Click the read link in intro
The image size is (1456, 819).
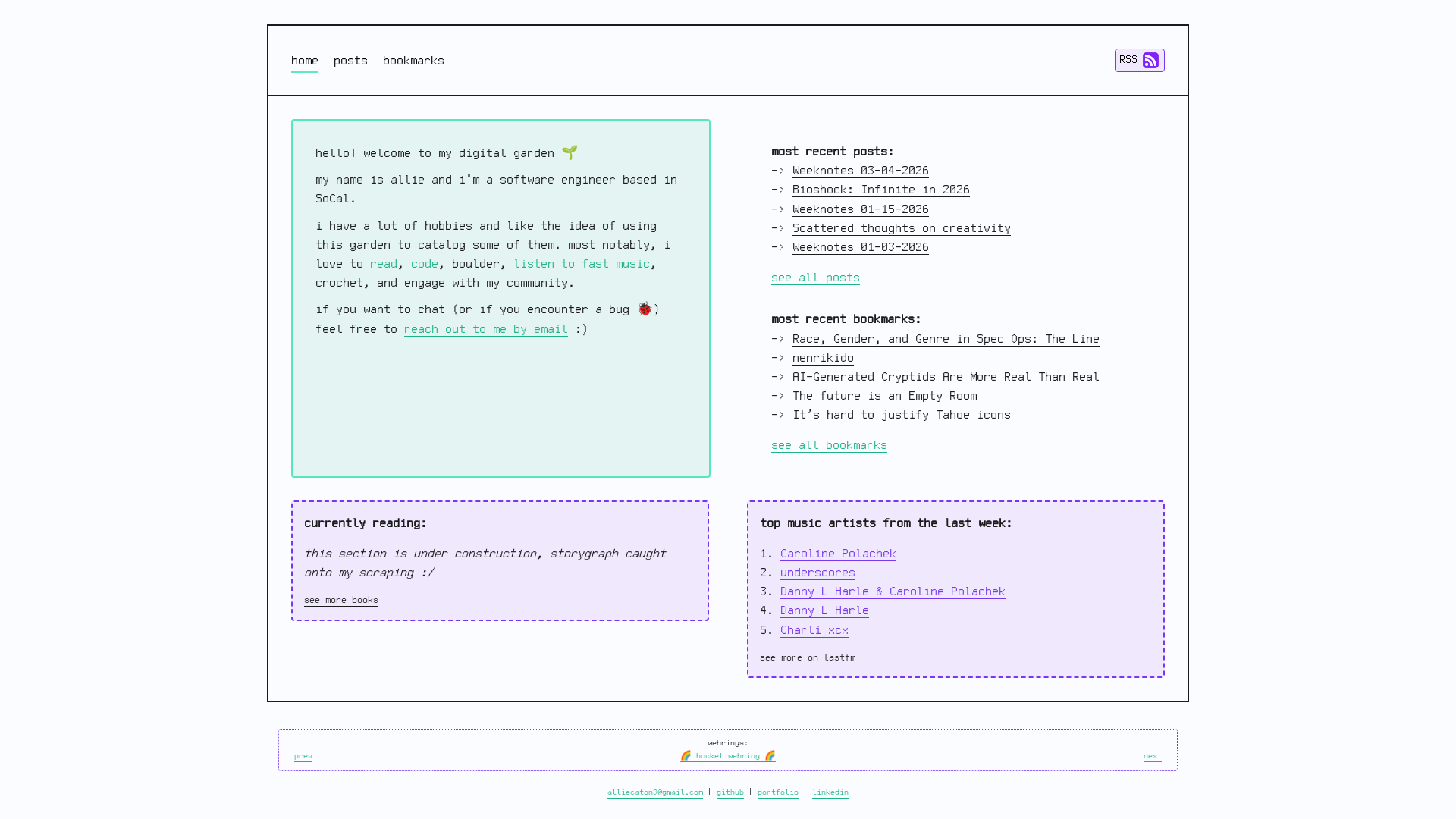(x=383, y=264)
